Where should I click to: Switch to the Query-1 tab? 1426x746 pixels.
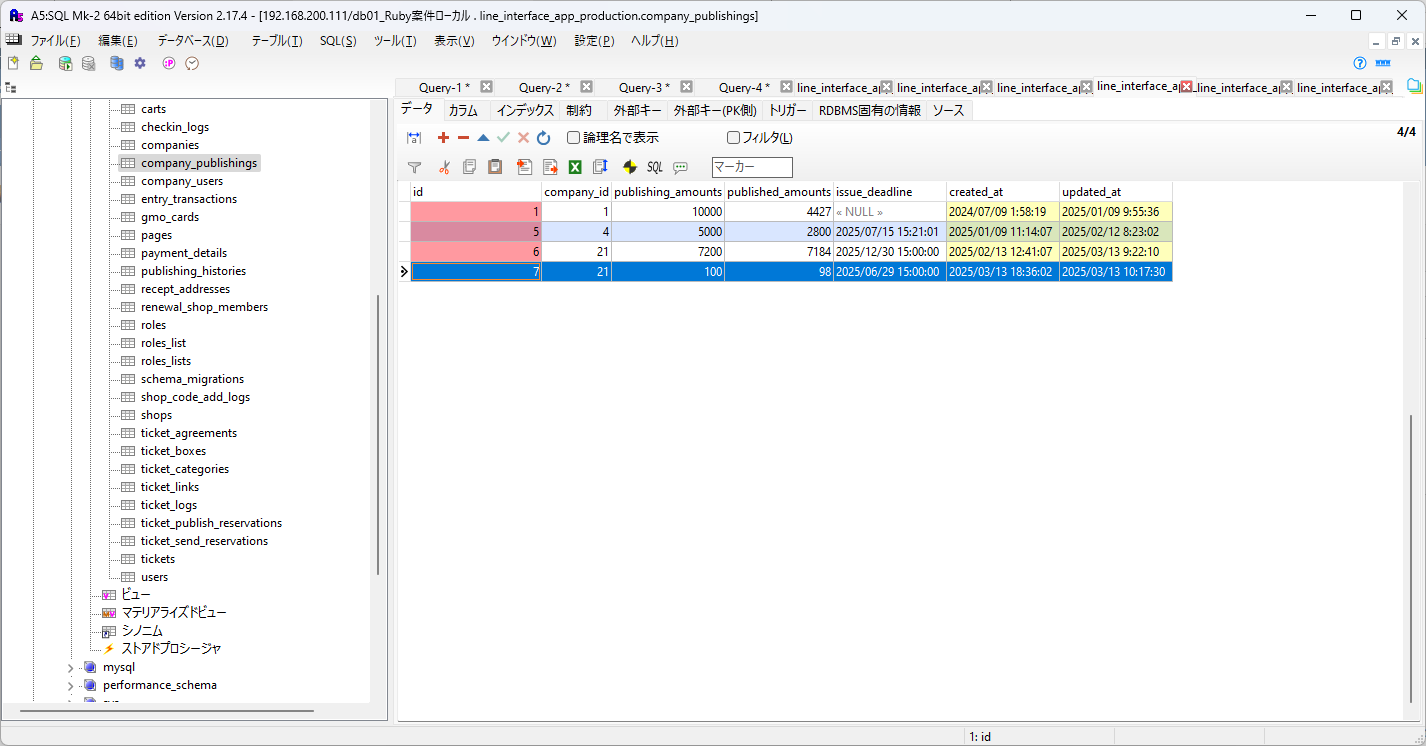(444, 87)
